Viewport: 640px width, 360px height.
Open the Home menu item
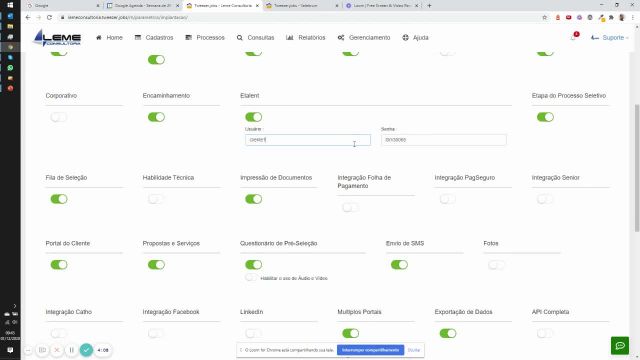click(109, 38)
